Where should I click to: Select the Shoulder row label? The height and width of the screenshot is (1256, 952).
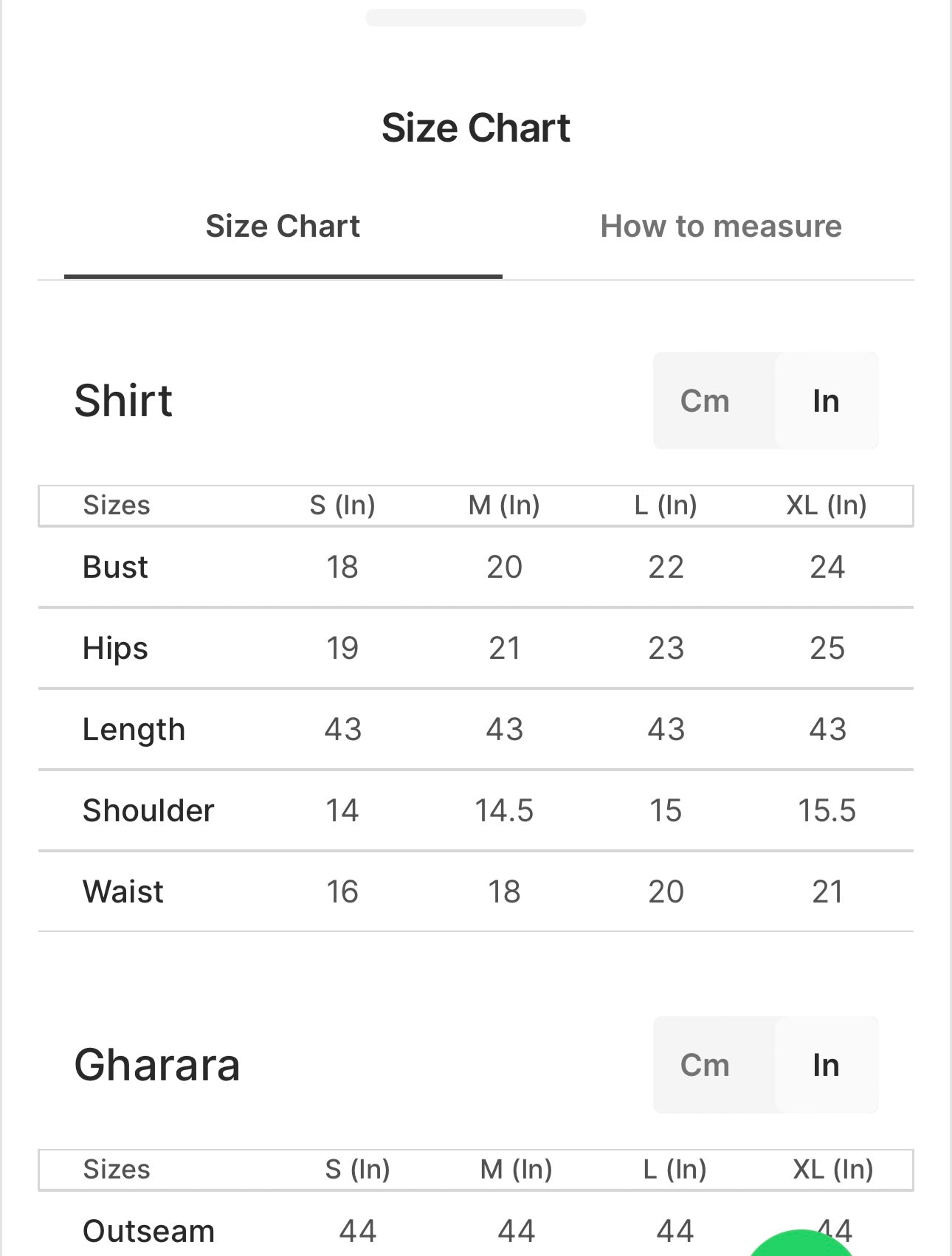[x=148, y=810]
